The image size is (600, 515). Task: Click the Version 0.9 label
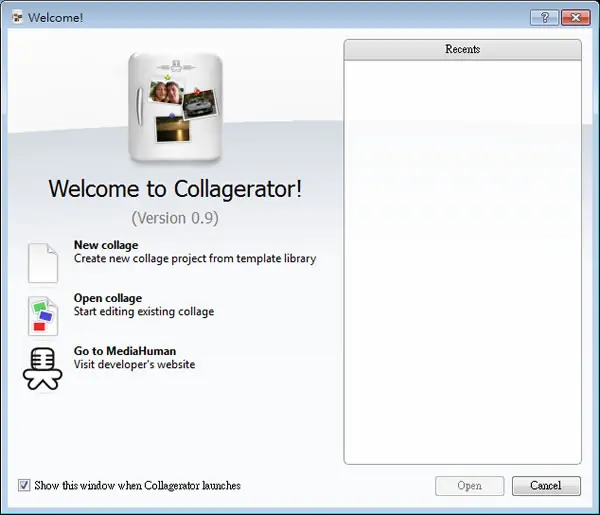[175, 218]
